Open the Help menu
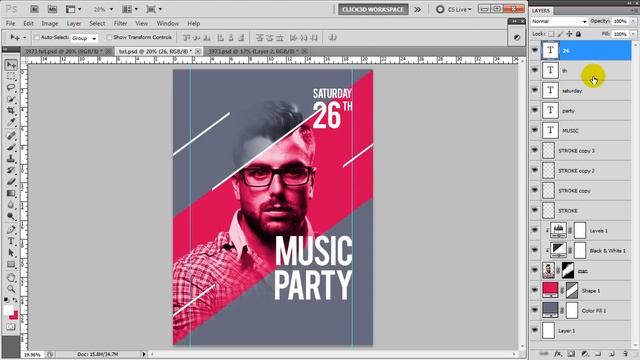 [193, 24]
